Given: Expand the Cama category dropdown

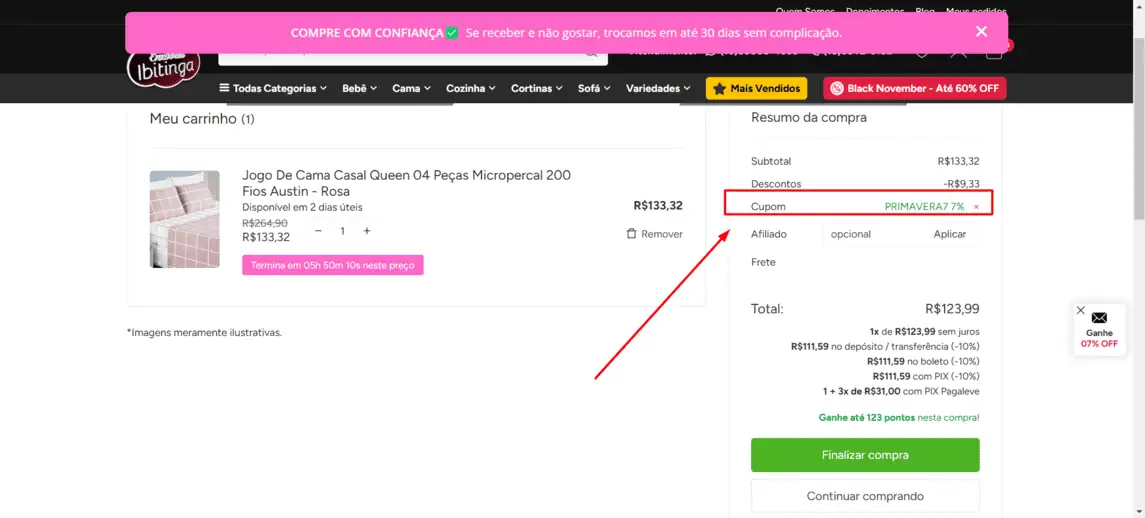Looking at the screenshot, I should tap(412, 88).
